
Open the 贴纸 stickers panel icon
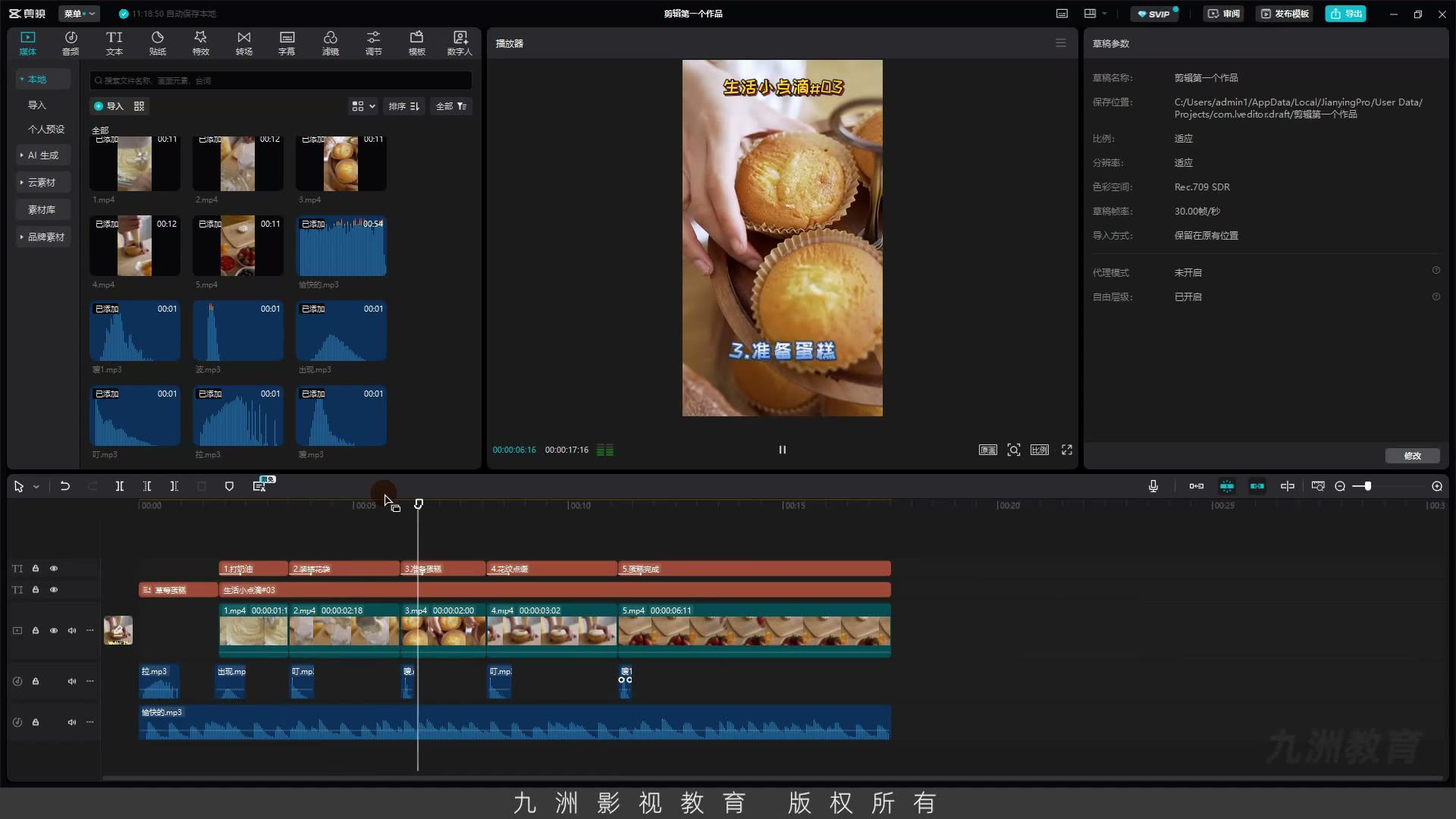click(x=158, y=43)
